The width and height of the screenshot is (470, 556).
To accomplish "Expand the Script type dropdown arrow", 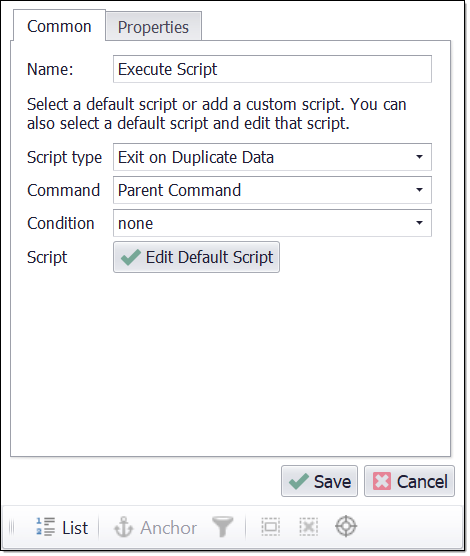I will coord(419,157).
